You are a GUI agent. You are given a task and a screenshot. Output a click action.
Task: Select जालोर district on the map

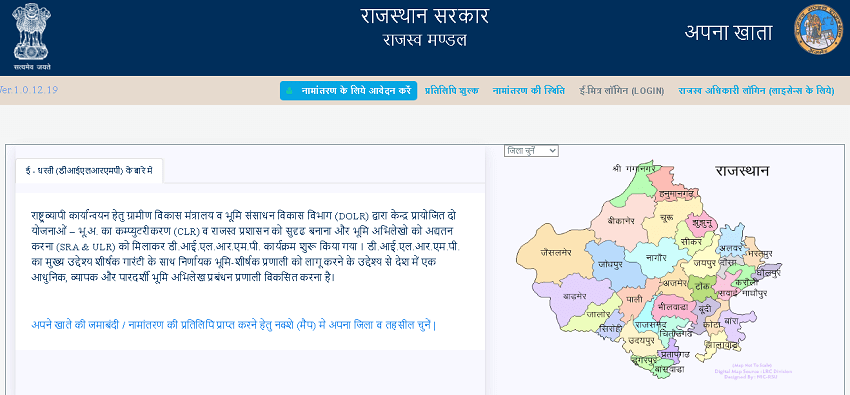[x=598, y=314]
